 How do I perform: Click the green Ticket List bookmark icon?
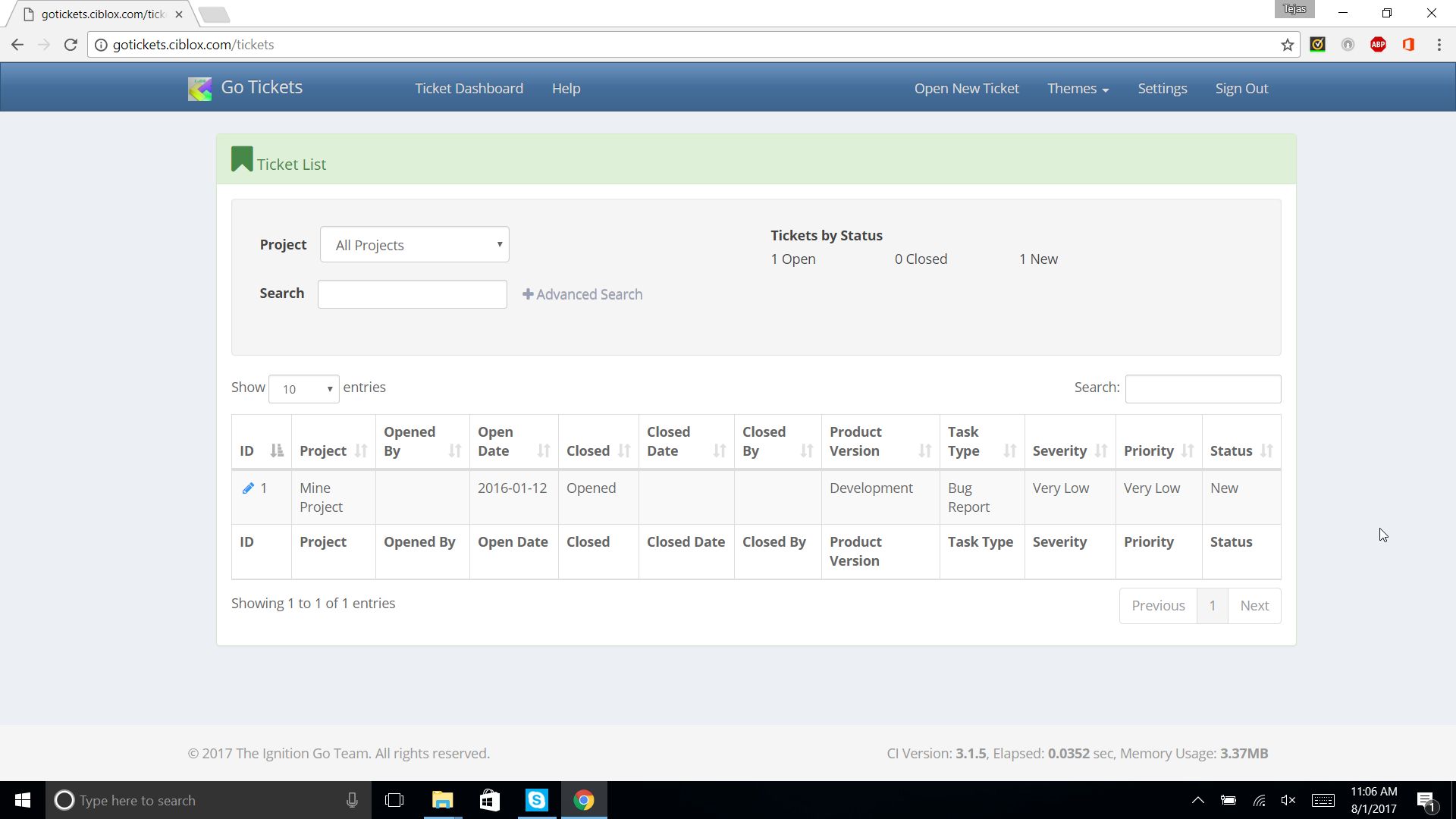[242, 159]
